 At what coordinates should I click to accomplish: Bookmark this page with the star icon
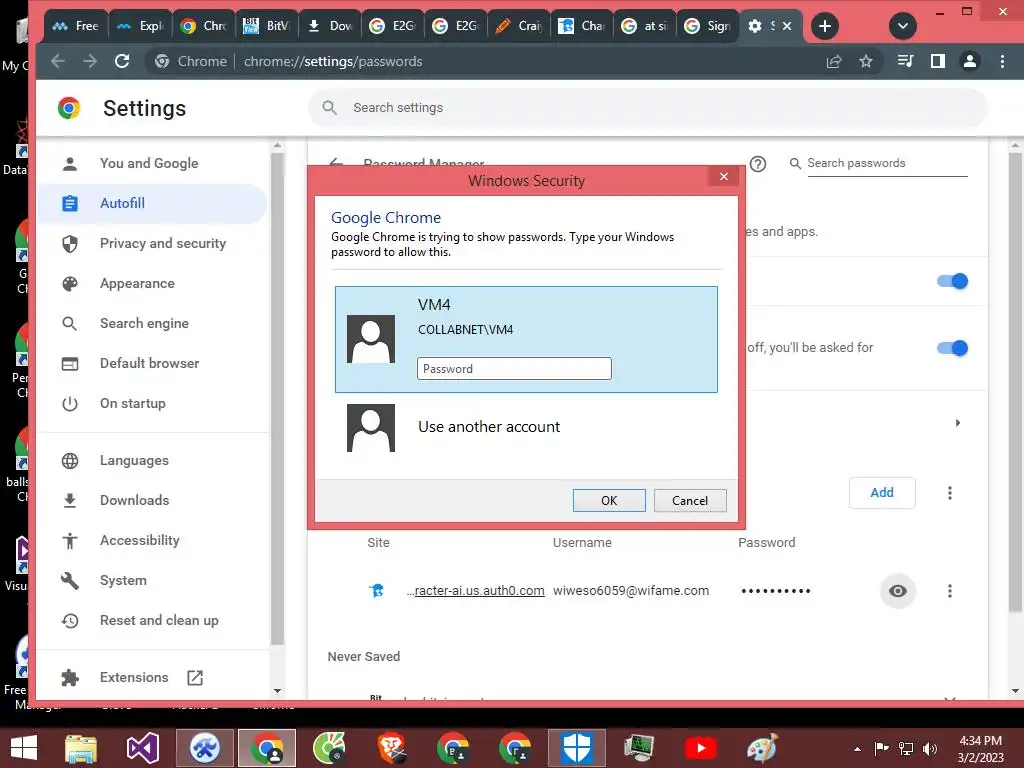click(x=866, y=61)
